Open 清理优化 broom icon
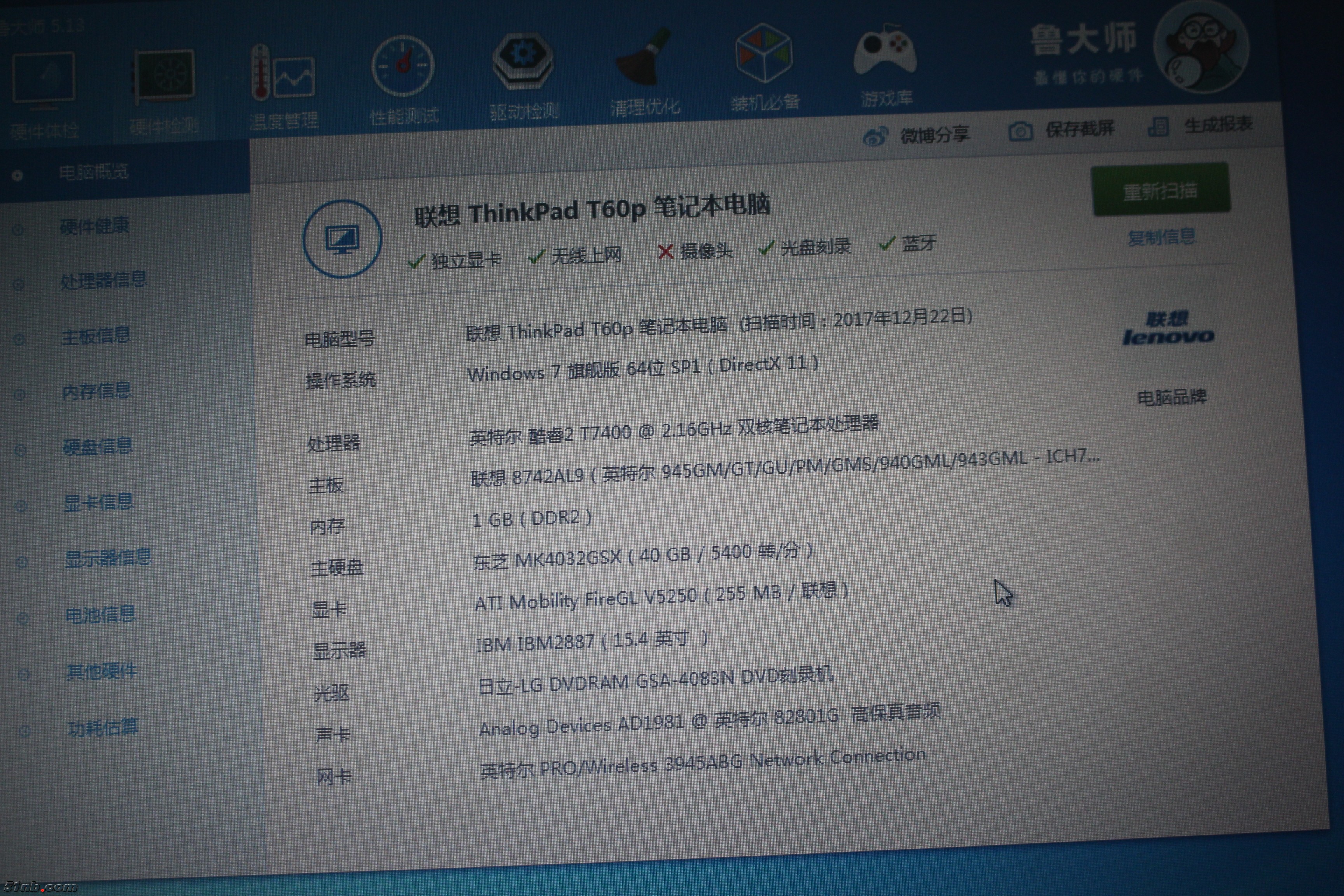The width and height of the screenshot is (1344, 896). tap(644, 57)
